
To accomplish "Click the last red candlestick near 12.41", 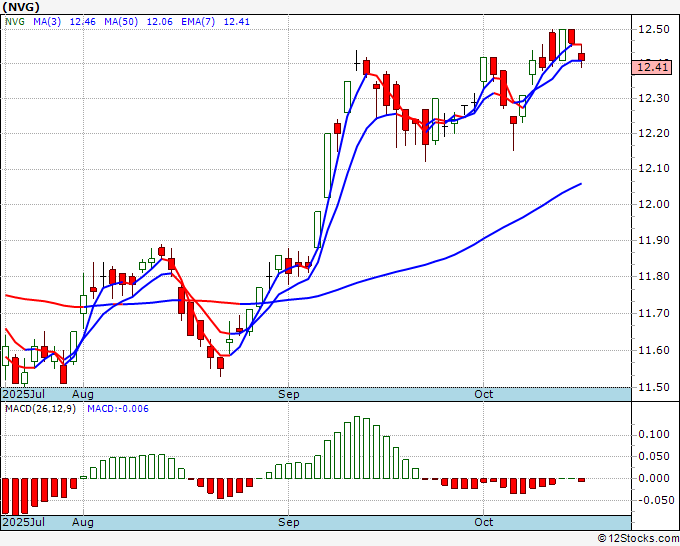I will (582, 57).
